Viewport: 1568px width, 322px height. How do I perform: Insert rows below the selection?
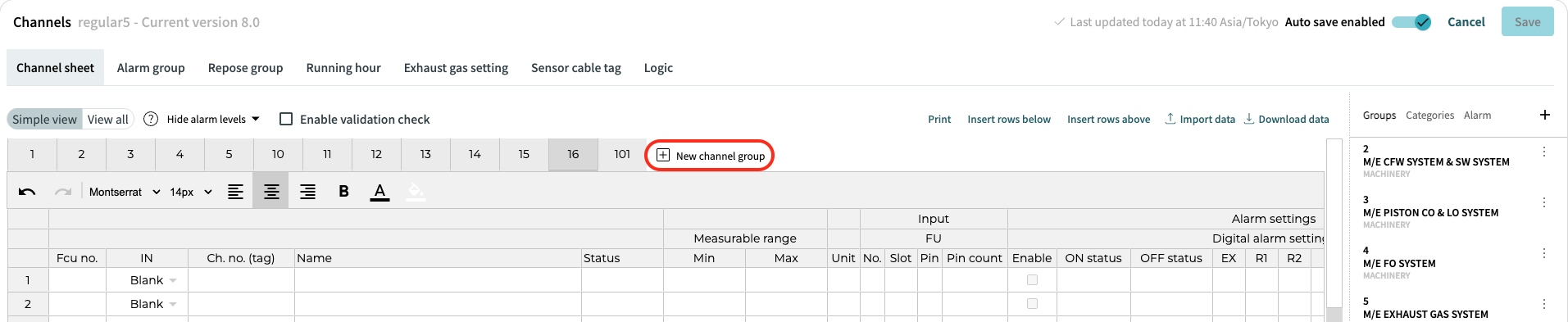coord(1009,119)
